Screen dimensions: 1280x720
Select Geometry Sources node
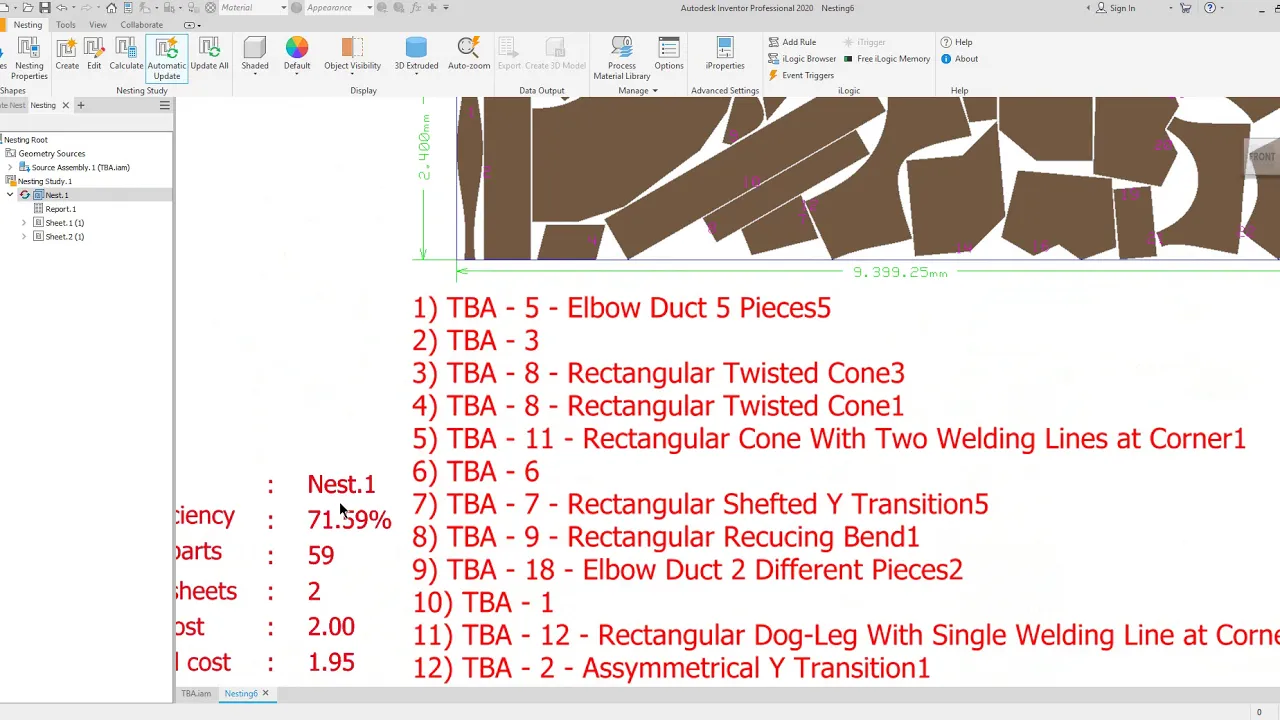[x=51, y=154]
